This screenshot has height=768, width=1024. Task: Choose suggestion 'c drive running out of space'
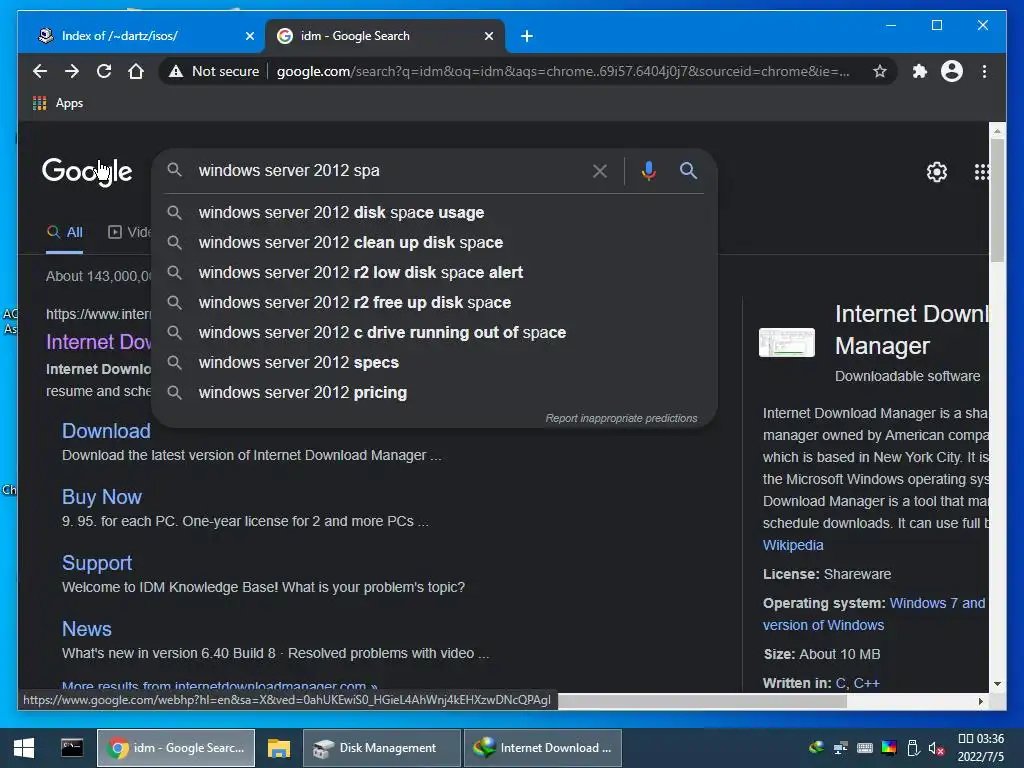click(x=434, y=333)
